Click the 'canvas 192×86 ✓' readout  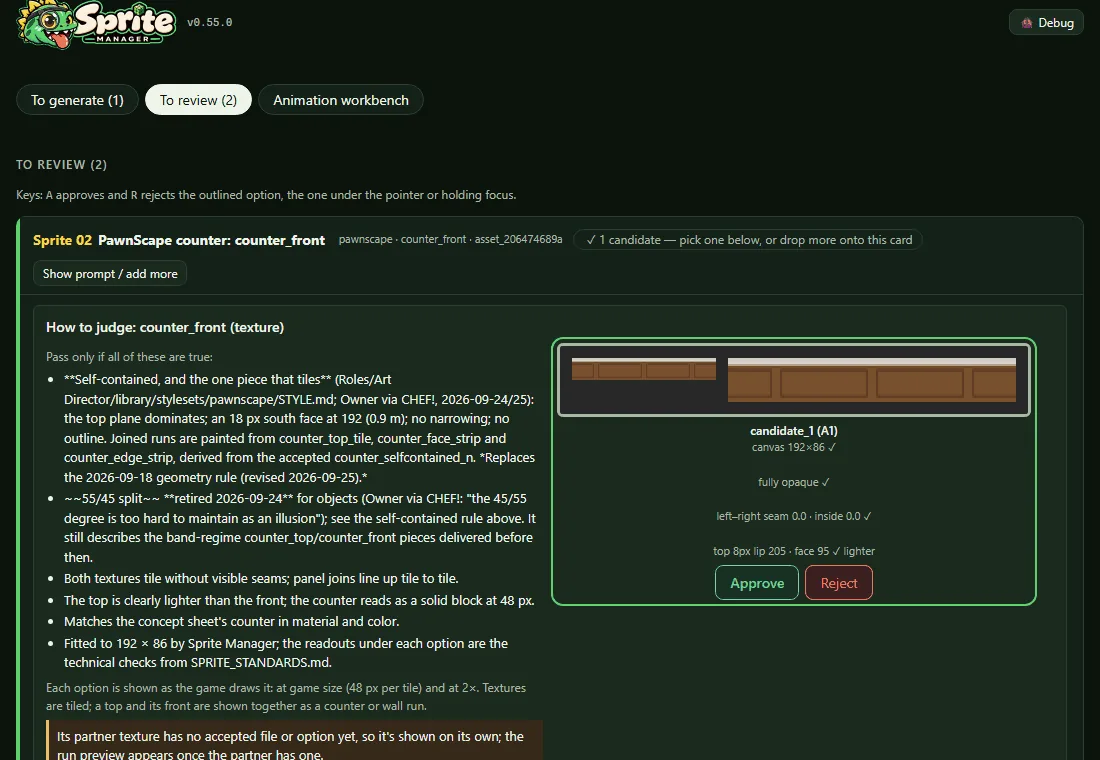tap(793, 447)
